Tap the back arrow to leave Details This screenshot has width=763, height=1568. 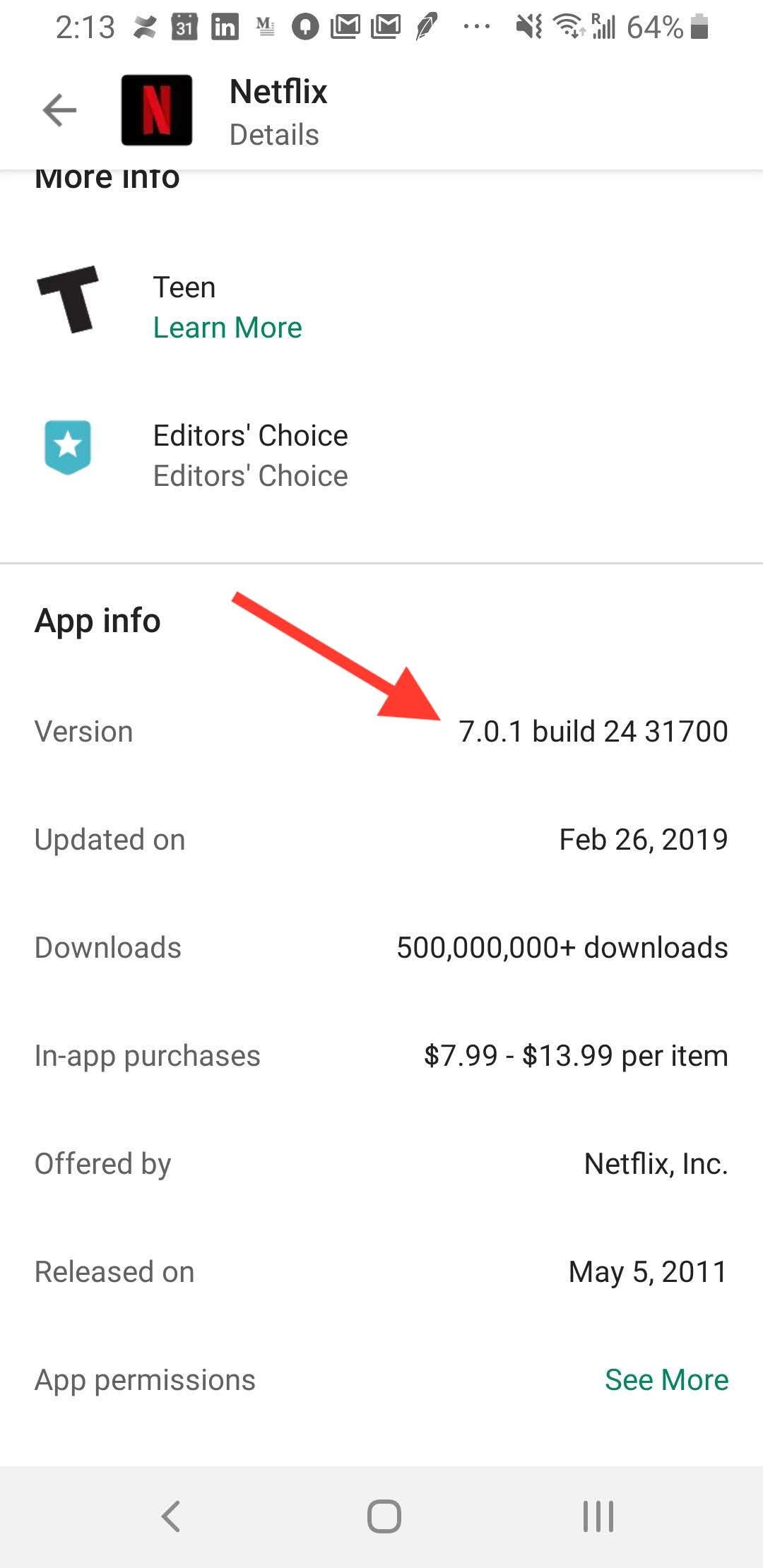click(59, 109)
